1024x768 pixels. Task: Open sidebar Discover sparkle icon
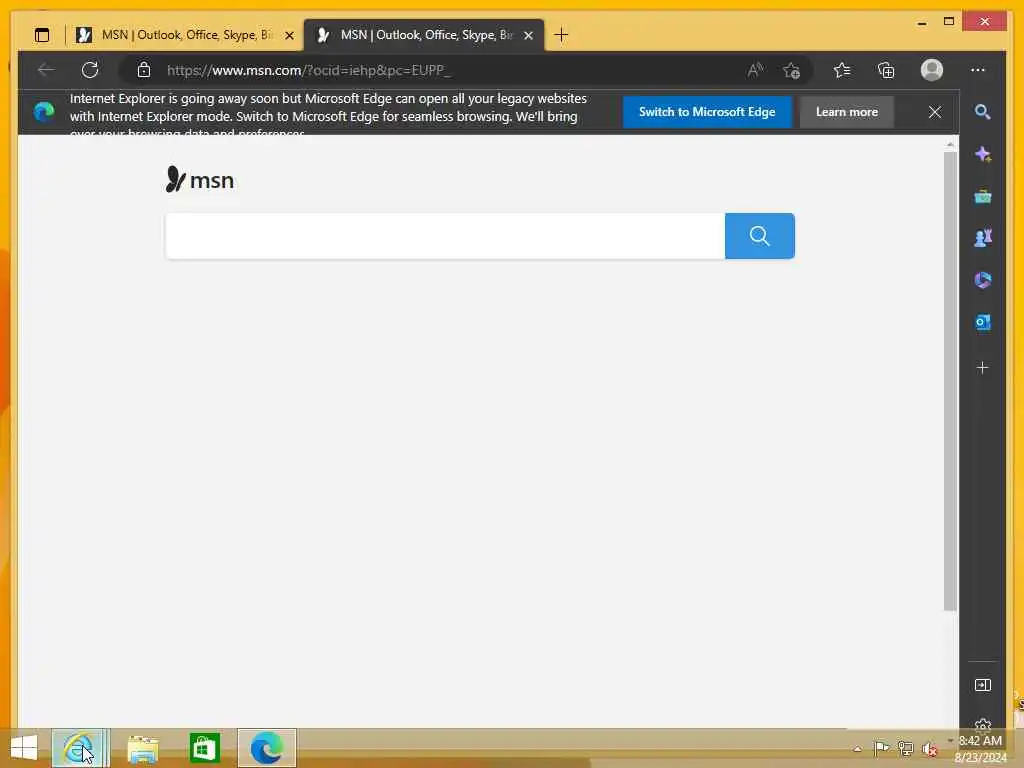point(982,154)
